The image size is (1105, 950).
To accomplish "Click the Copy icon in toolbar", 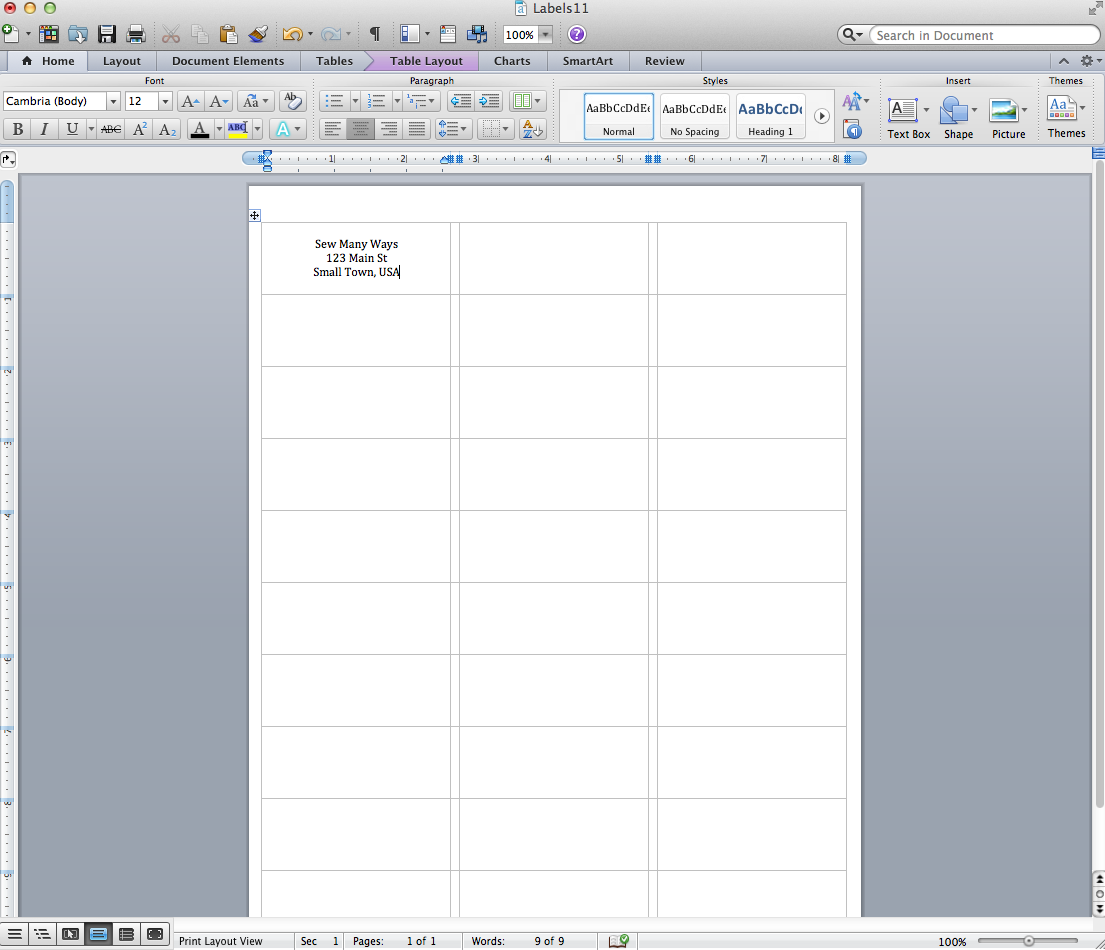I will coord(200,34).
